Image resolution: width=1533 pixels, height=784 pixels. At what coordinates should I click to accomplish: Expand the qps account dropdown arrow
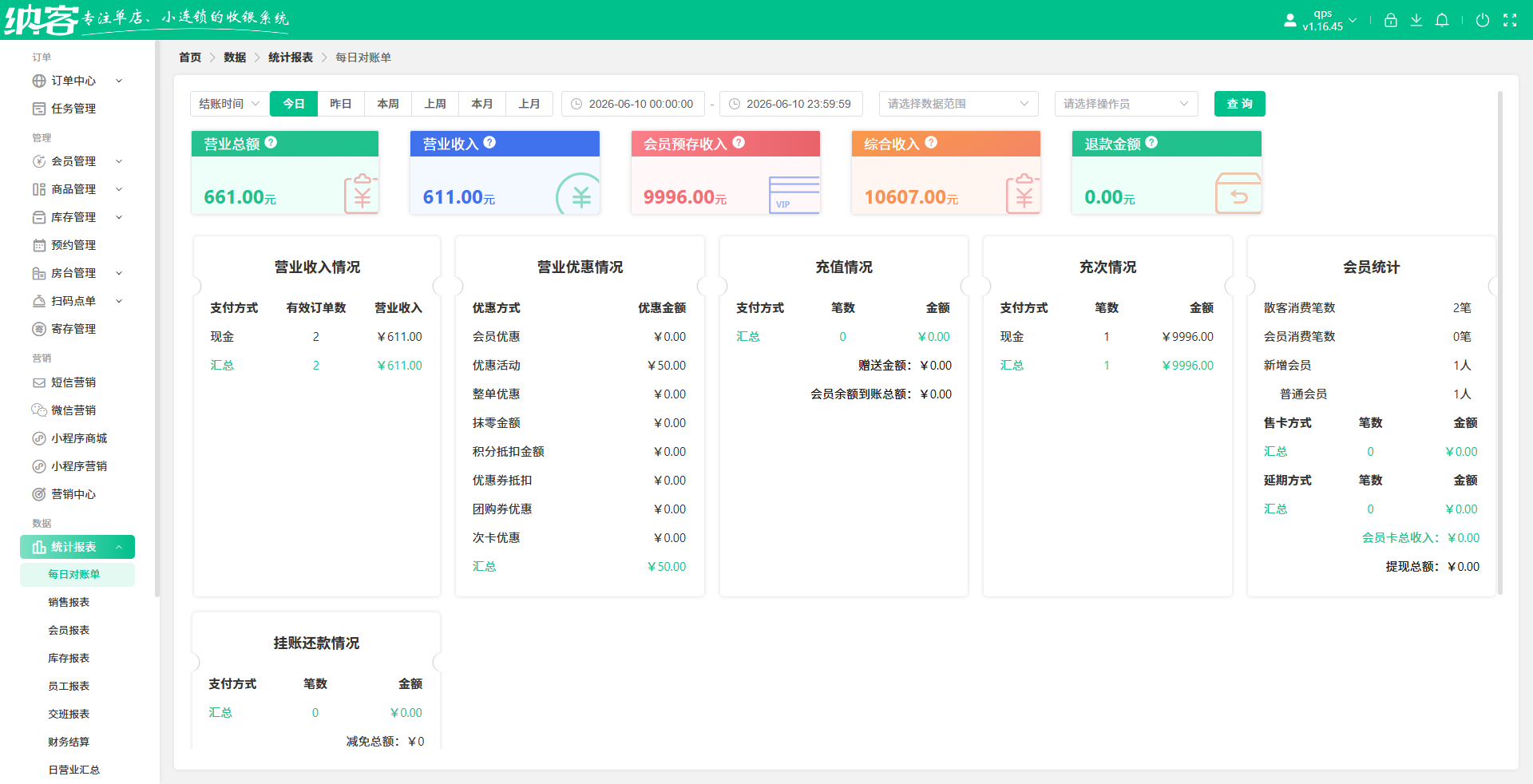(x=1353, y=20)
